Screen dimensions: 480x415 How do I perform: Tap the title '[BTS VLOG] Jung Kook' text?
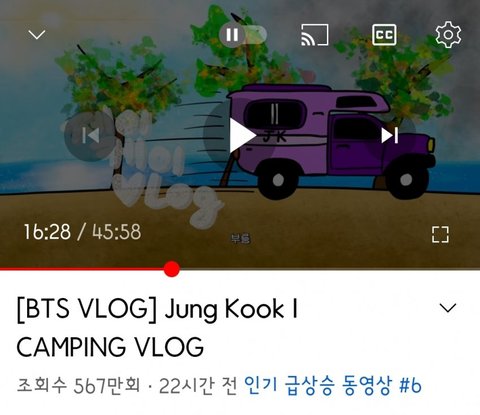point(157,310)
